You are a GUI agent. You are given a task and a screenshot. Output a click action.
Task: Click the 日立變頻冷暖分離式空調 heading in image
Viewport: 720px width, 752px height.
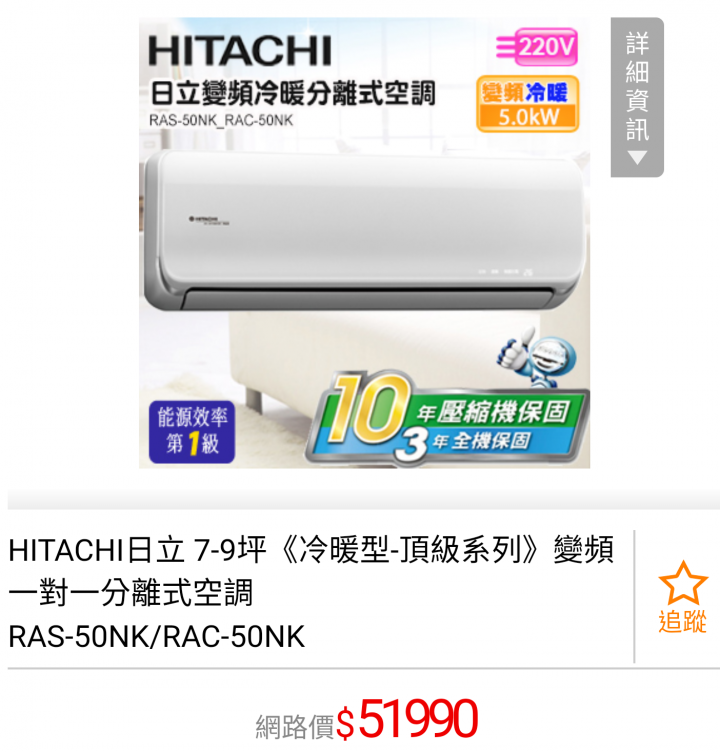[x=293, y=93]
